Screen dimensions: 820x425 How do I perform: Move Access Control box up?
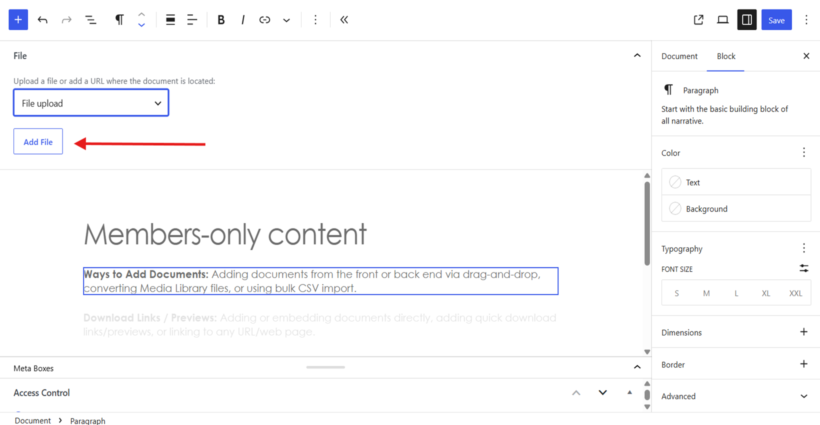pyautogui.click(x=576, y=393)
